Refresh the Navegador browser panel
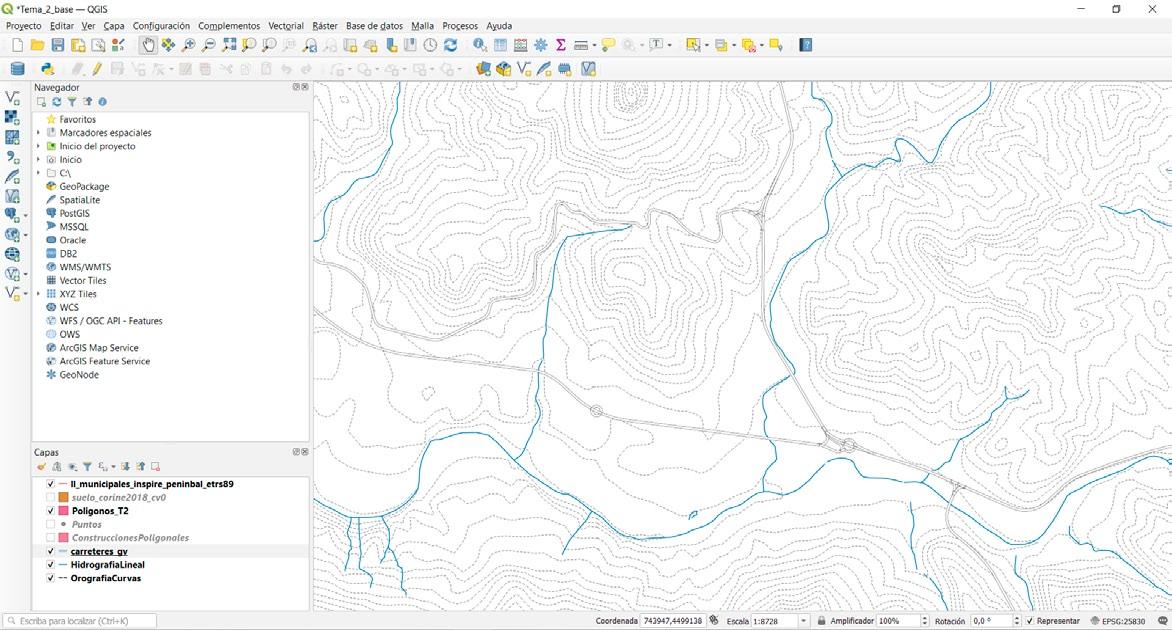 point(56,102)
